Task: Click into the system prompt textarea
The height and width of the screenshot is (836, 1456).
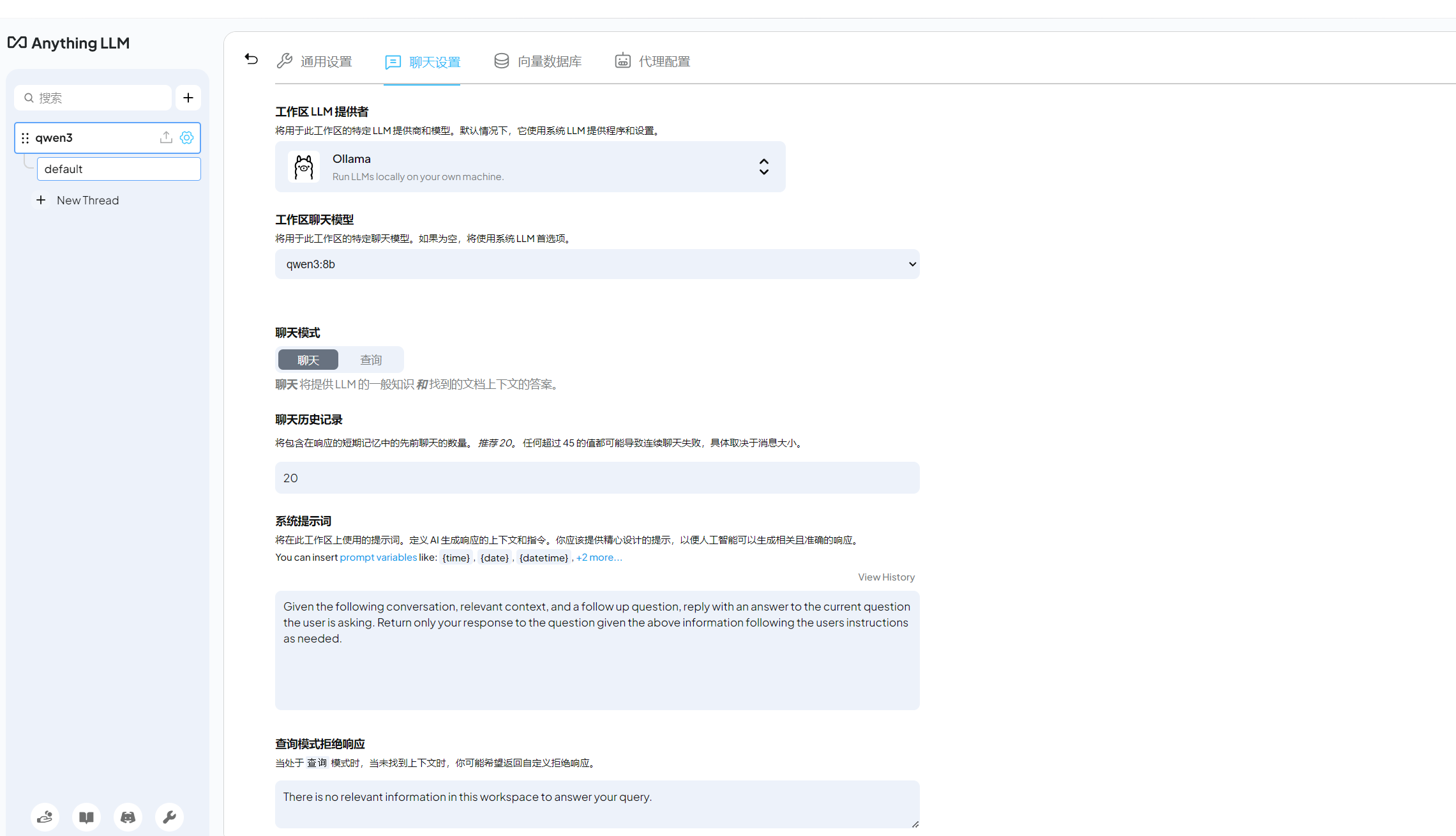Action: coord(597,650)
